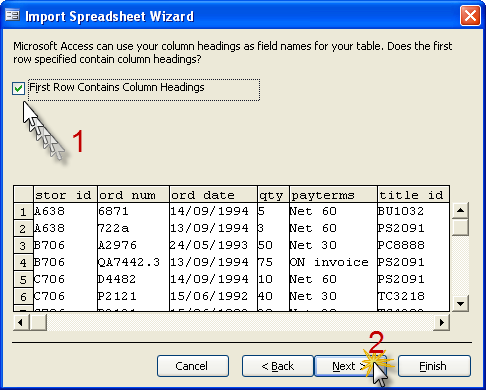This screenshot has height=390, width=486.
Task: Select the qty column header
Action: pyautogui.click(x=273, y=194)
